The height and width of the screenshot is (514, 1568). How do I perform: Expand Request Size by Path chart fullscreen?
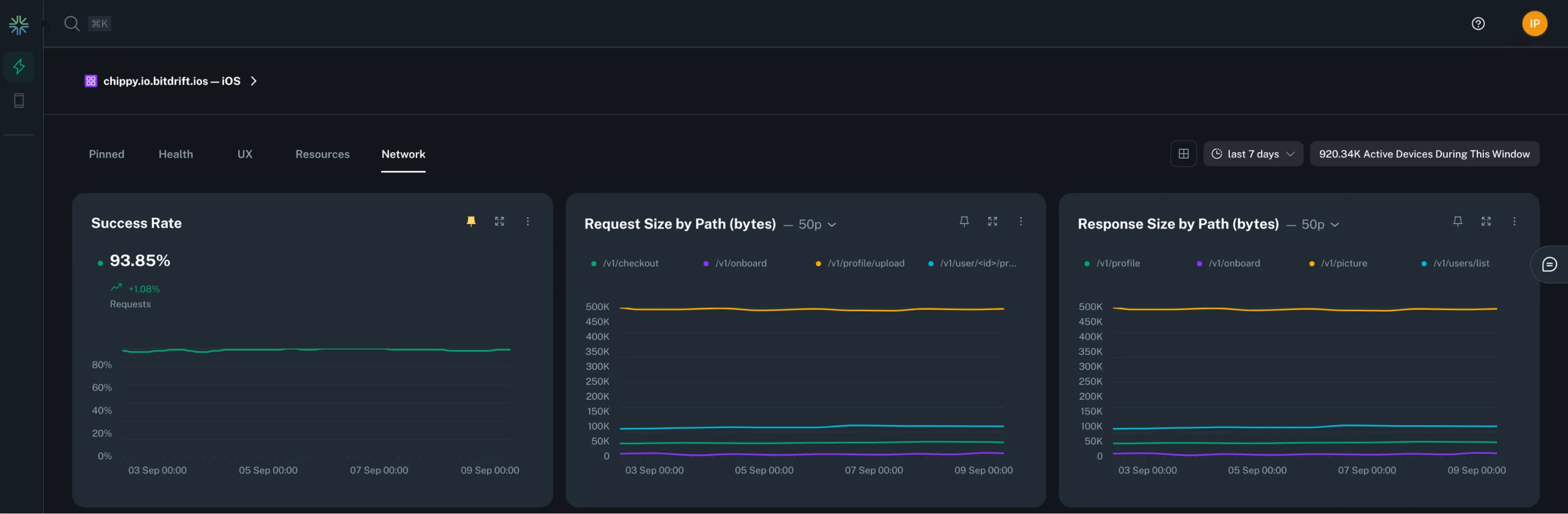(x=993, y=221)
